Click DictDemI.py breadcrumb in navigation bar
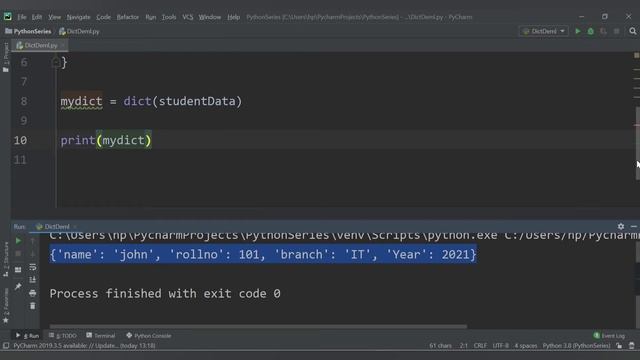Viewport: 640px width, 360px height. pos(79,31)
